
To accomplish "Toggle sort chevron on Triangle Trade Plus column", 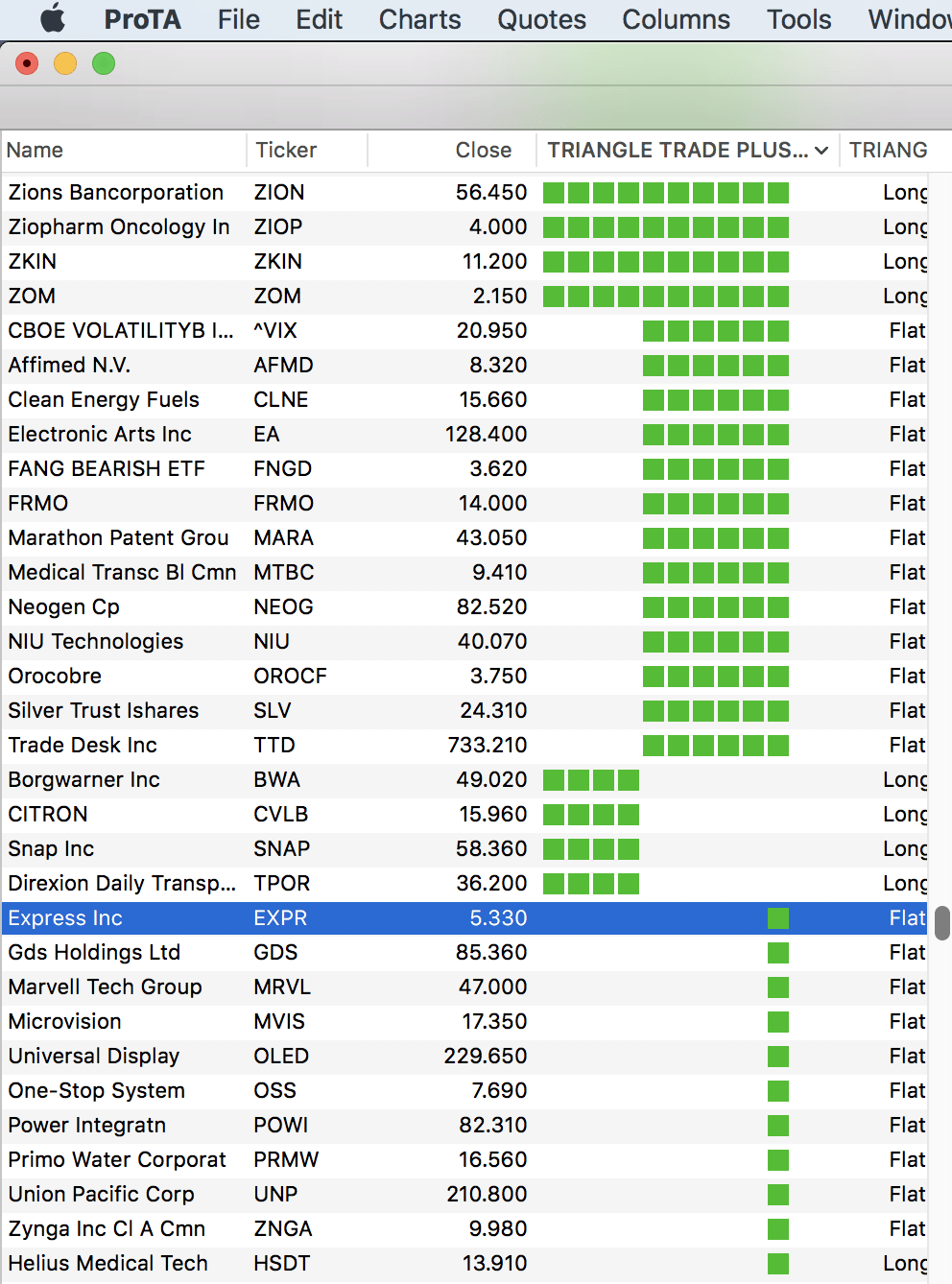I will 821,151.
